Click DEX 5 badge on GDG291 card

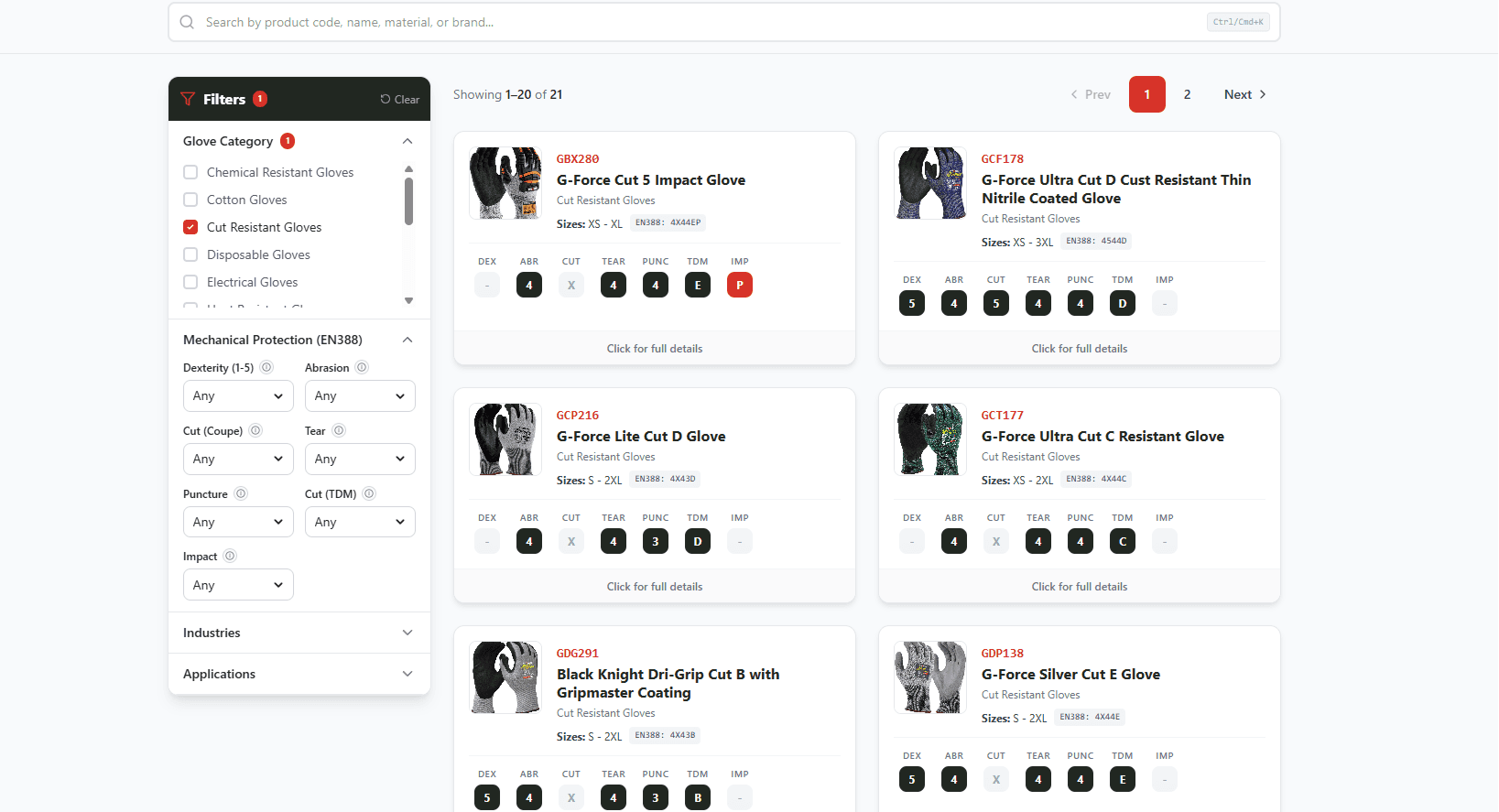tap(487, 797)
